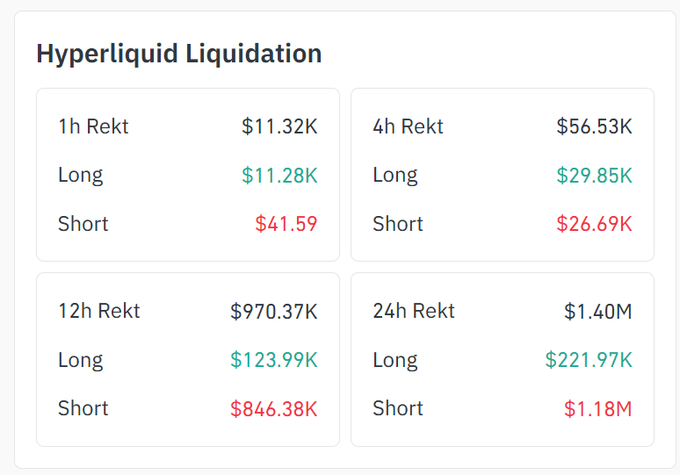Click the Long label in 1h card
The width and height of the screenshot is (680, 475).
pos(80,176)
